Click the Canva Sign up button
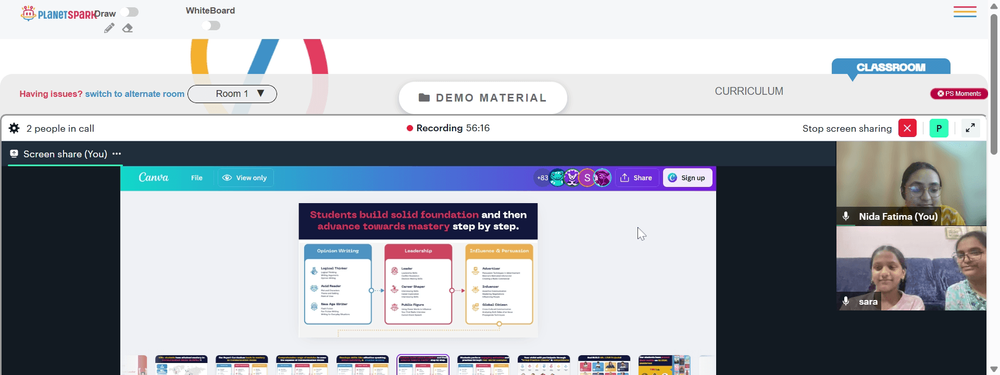Viewport: 1000px width, 375px height. pos(688,178)
